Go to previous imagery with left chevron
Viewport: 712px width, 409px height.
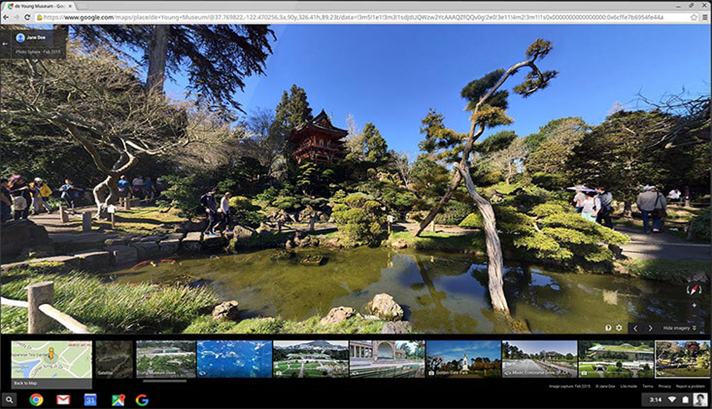click(x=635, y=328)
